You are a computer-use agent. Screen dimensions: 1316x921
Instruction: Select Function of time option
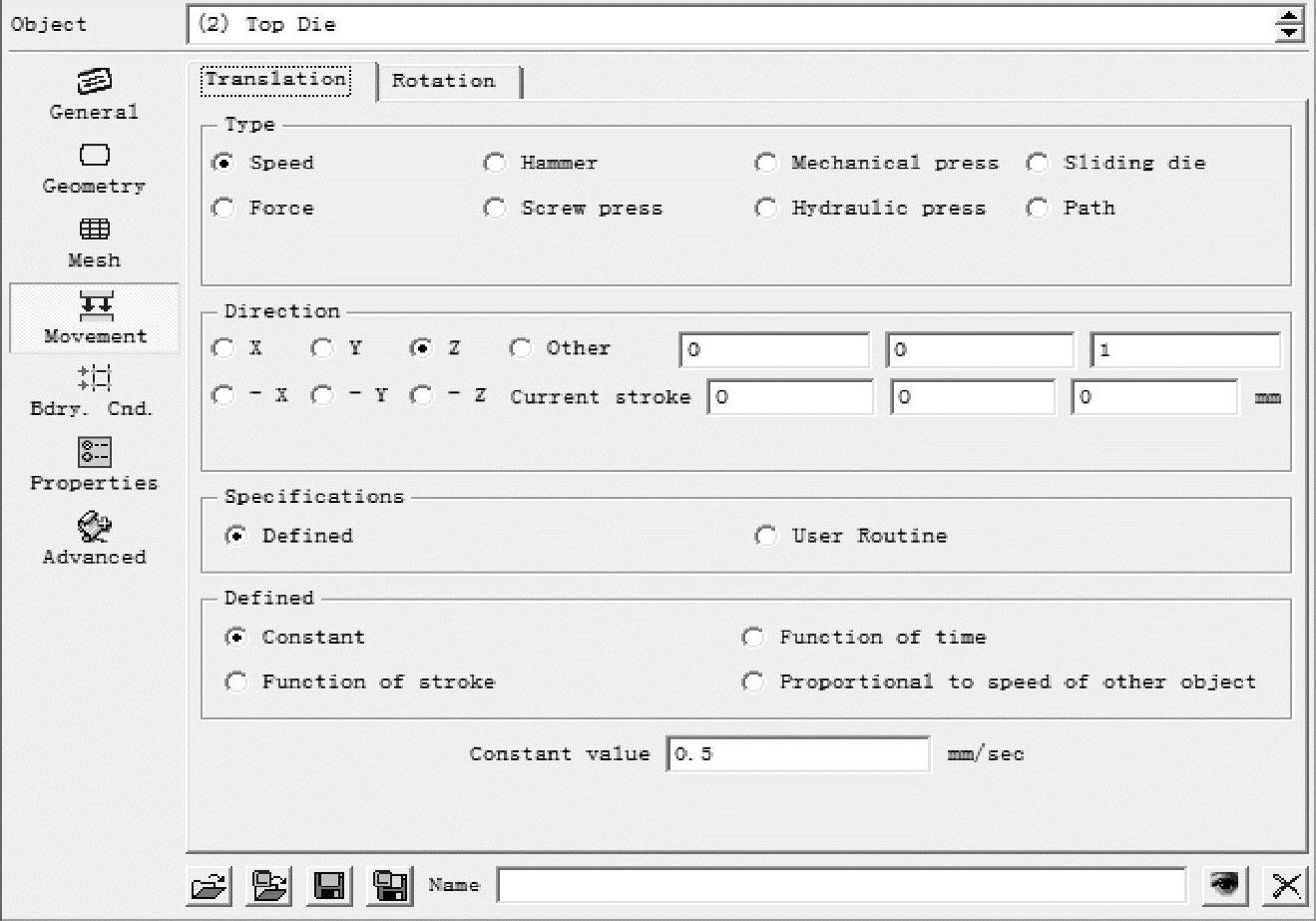click(x=754, y=638)
